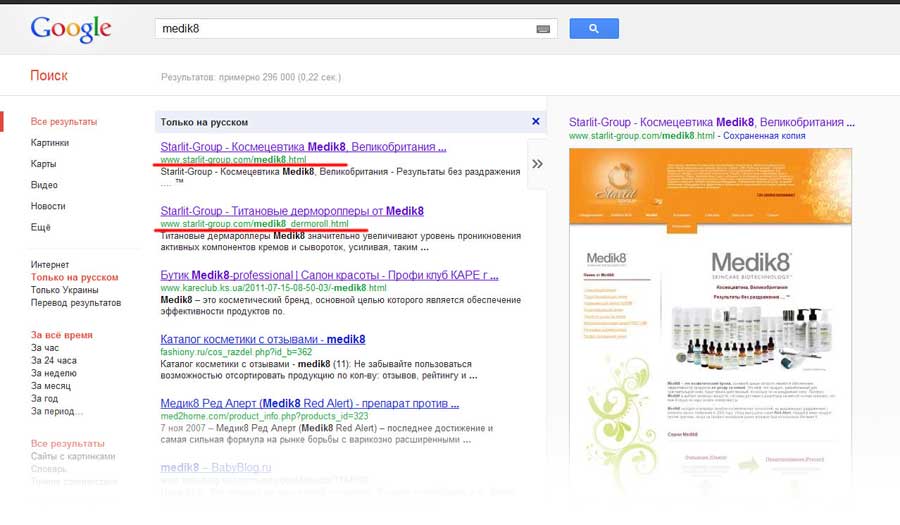The image size is (900, 525).
Task: Select 'За всё время' time filter
Action: (x=61, y=335)
